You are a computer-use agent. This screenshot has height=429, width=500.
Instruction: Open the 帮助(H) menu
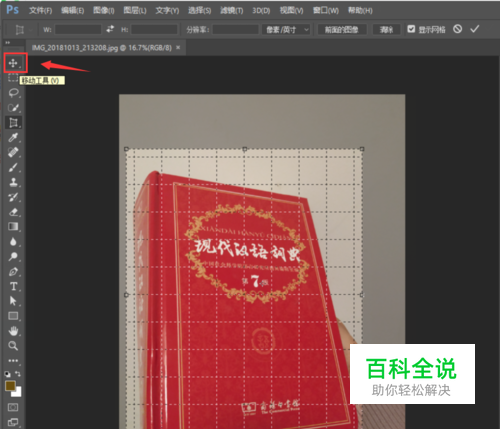click(360, 11)
